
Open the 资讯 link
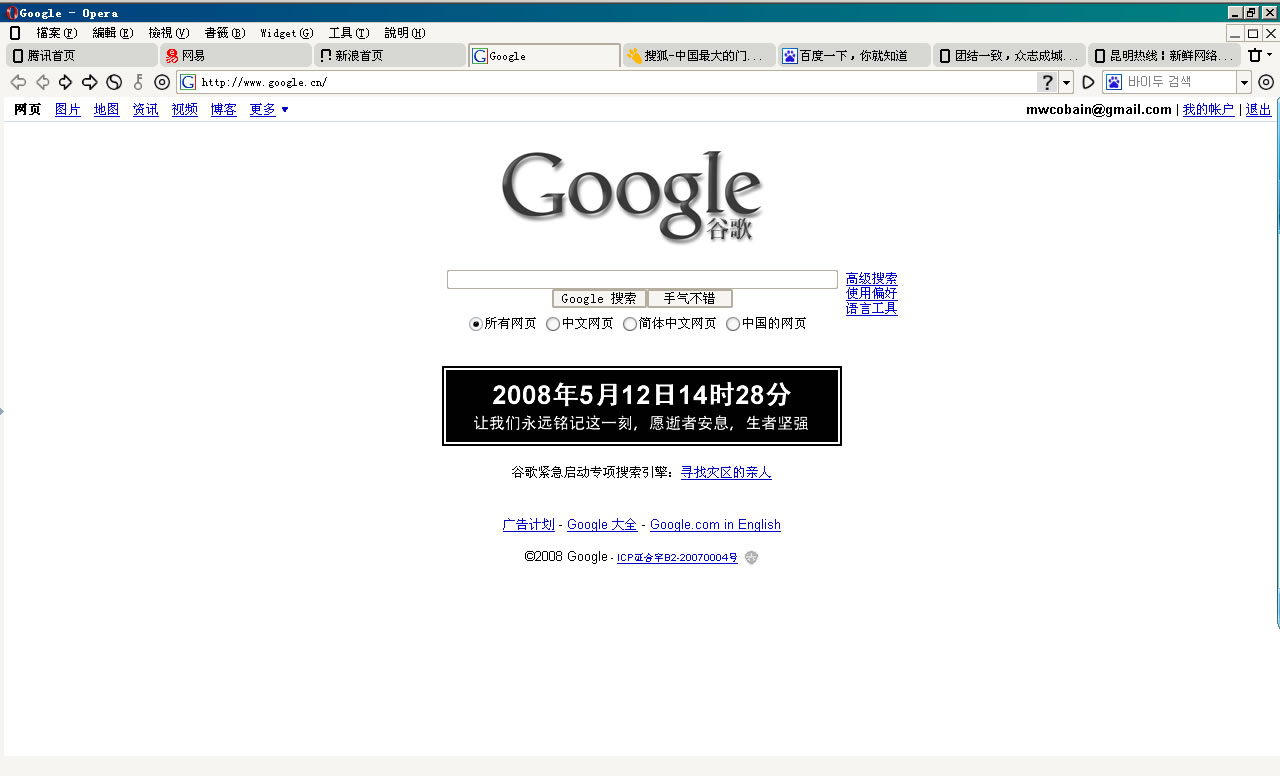[146, 110]
